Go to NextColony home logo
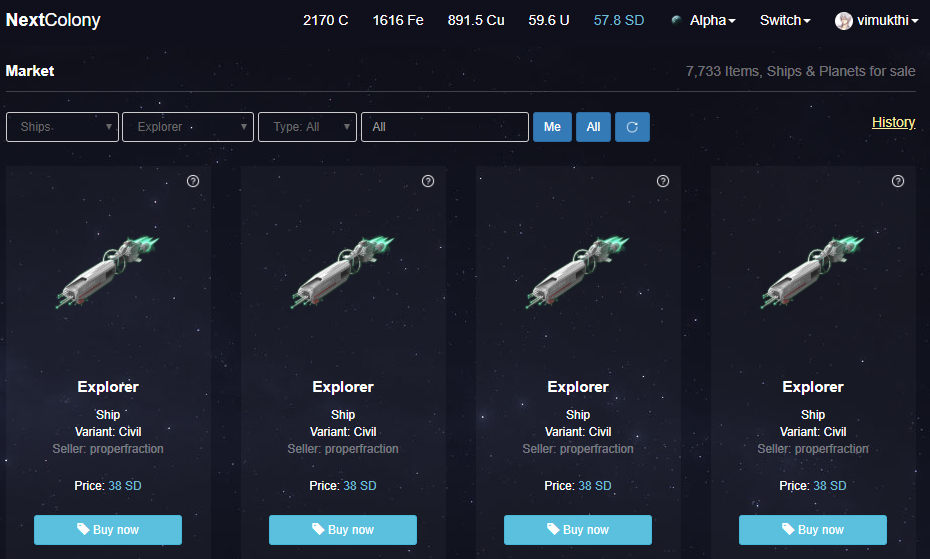This screenshot has width=930, height=559. pos(53,20)
